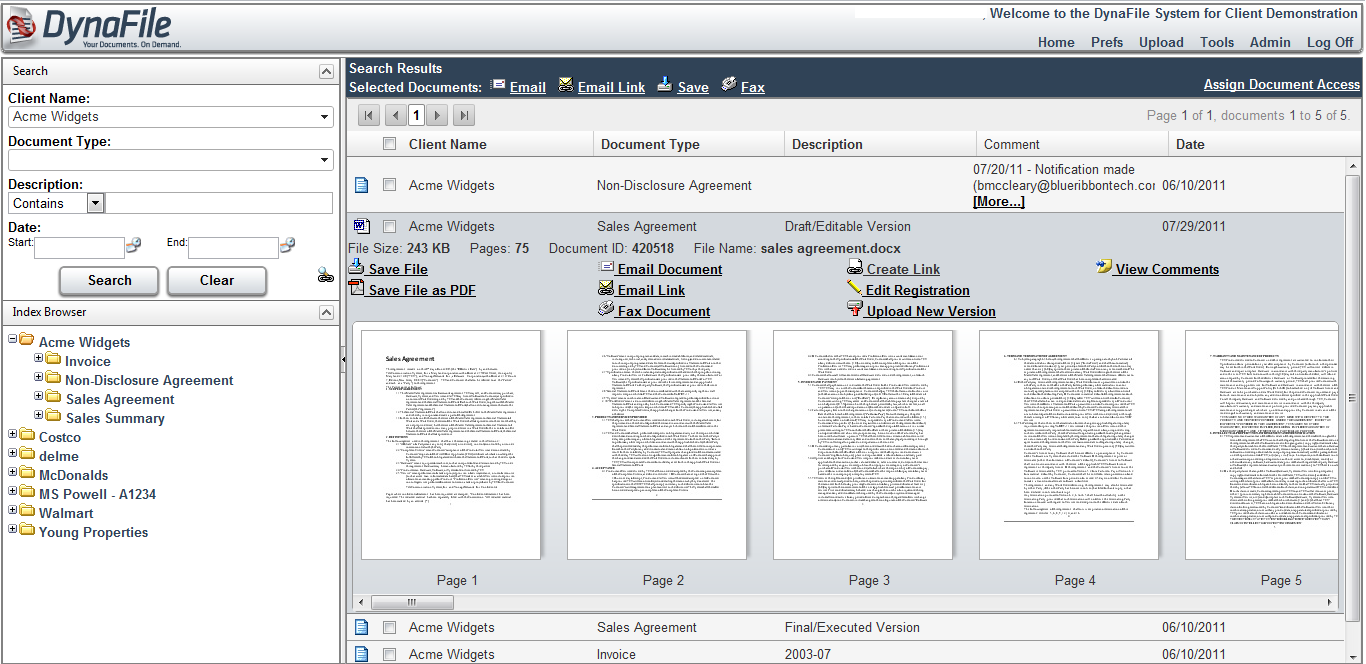Click the Description text input field
1366x664 pixels.
coord(219,203)
